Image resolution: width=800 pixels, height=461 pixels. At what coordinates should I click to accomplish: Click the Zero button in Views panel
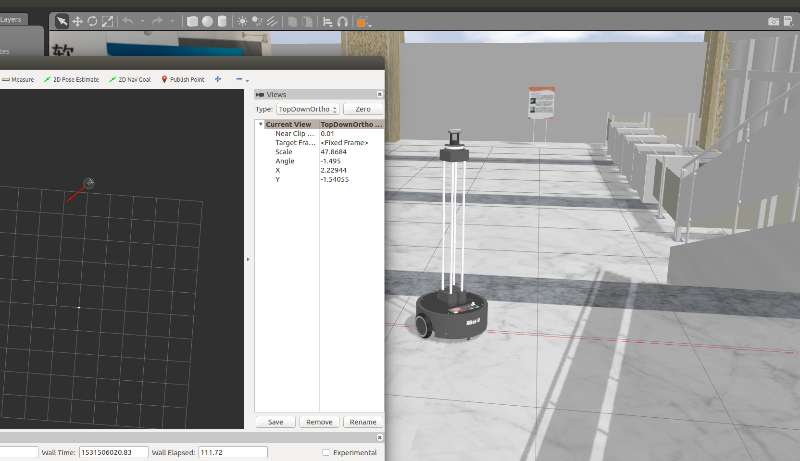point(363,109)
